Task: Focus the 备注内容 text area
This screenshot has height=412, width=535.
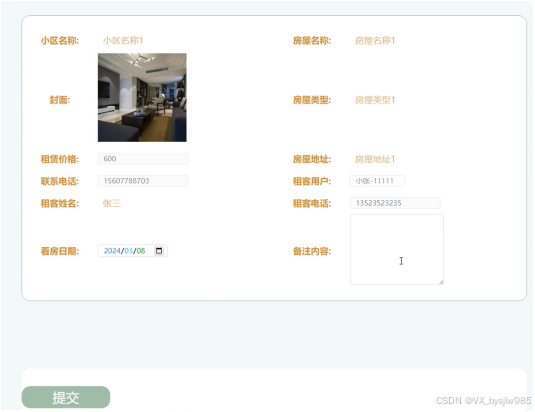Action: [397, 249]
